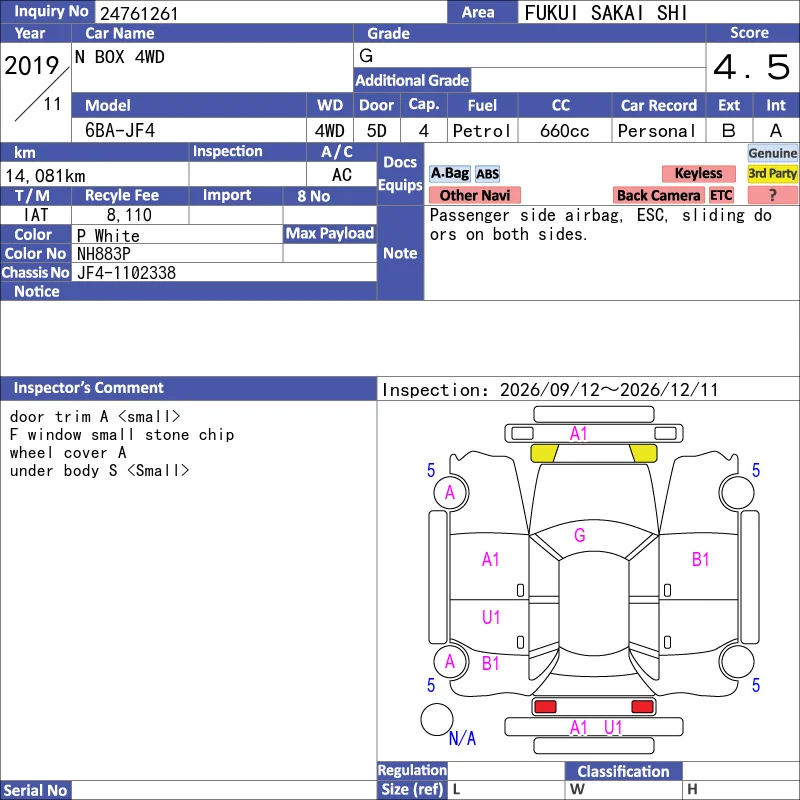Click the Other Navi badge
This screenshot has width=800, height=800.
[x=474, y=195]
